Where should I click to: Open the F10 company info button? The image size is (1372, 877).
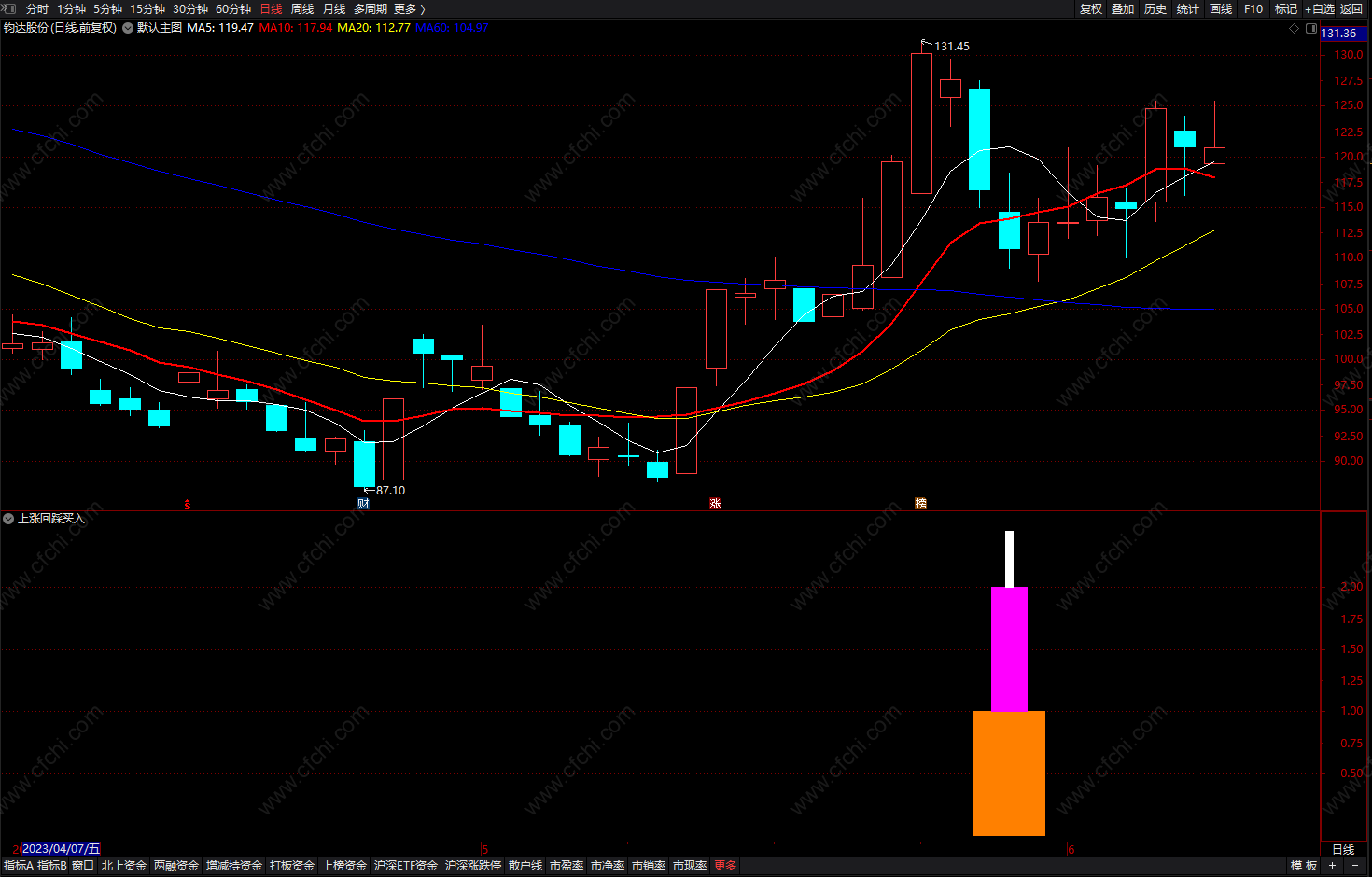pos(1253,8)
